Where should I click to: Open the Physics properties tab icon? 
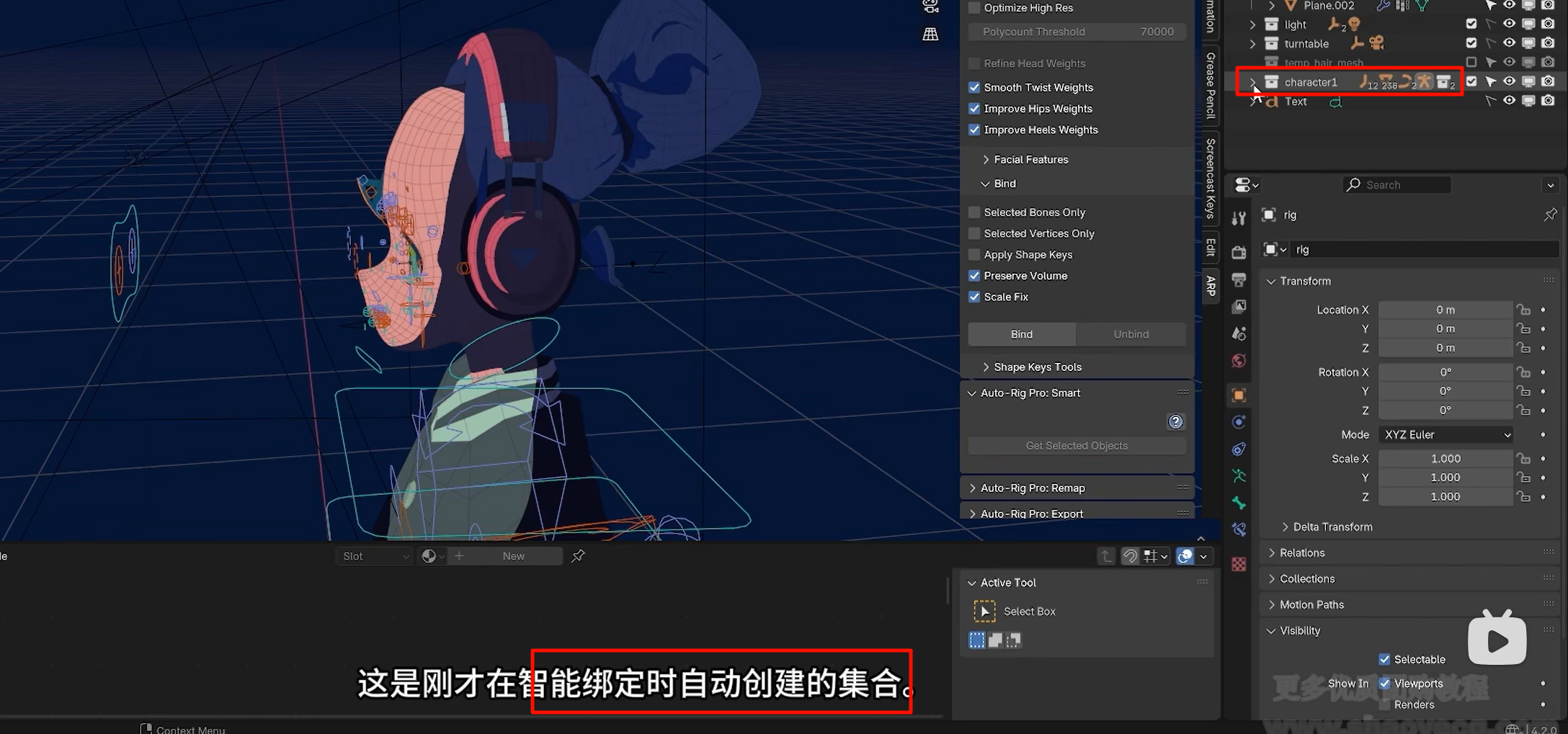tap(1239, 422)
